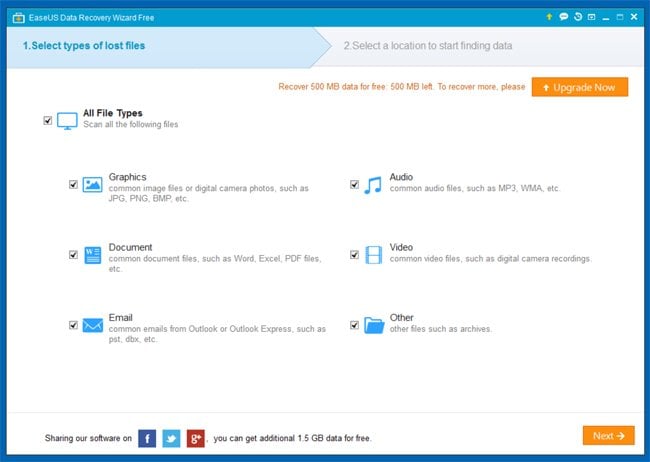Share on Facebook icon
Screen dimensions: 650x462
(x=147, y=438)
